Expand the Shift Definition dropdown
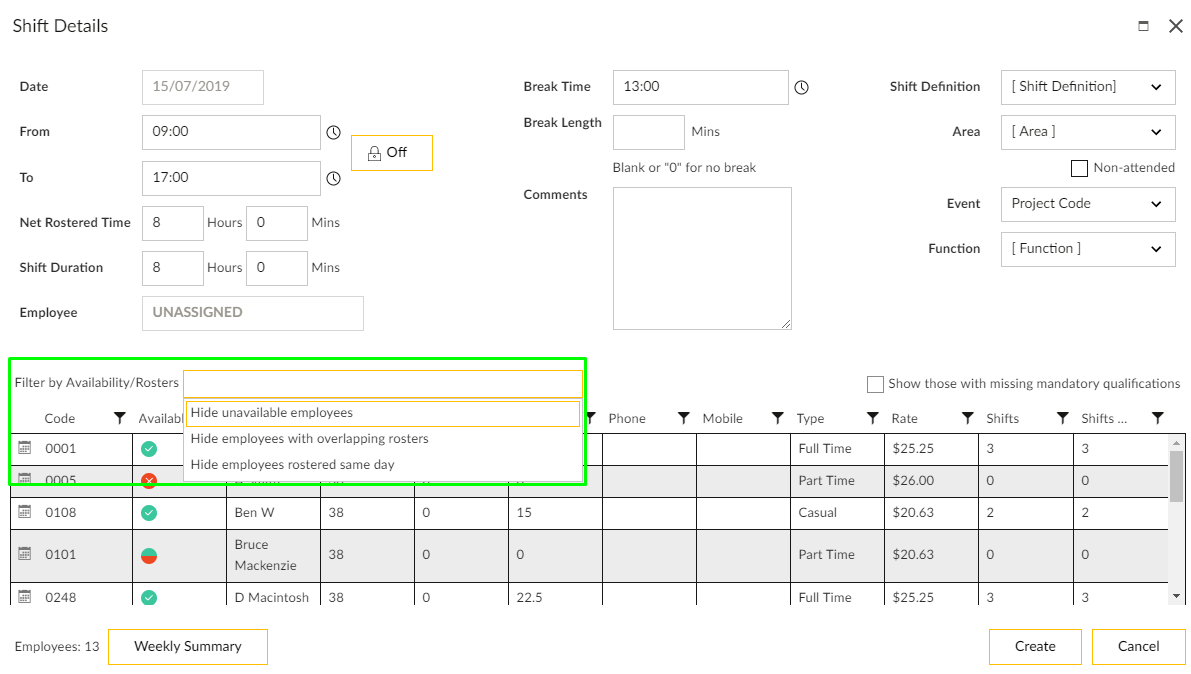The width and height of the screenshot is (1191, 674). click(x=1087, y=87)
